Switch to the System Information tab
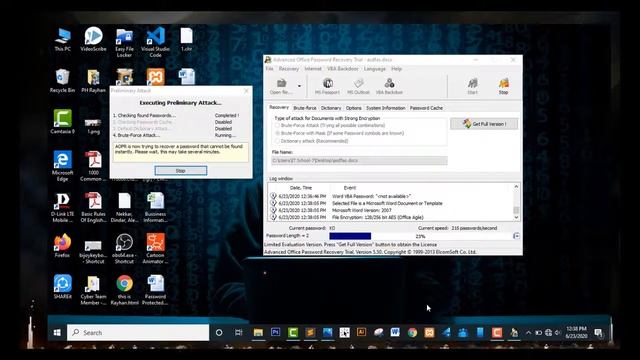The image size is (640, 360). coord(385,108)
